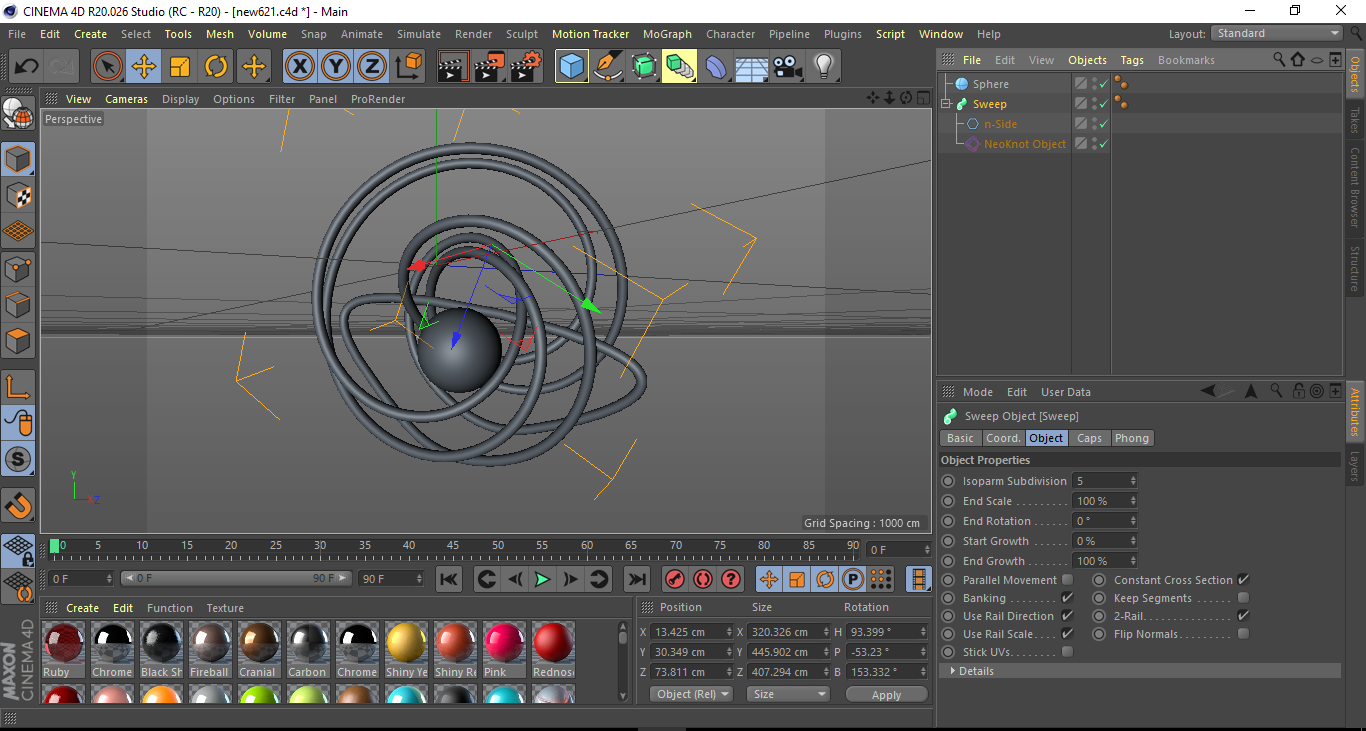Activate the Rotate tool
The image size is (1366, 731).
[x=216, y=67]
